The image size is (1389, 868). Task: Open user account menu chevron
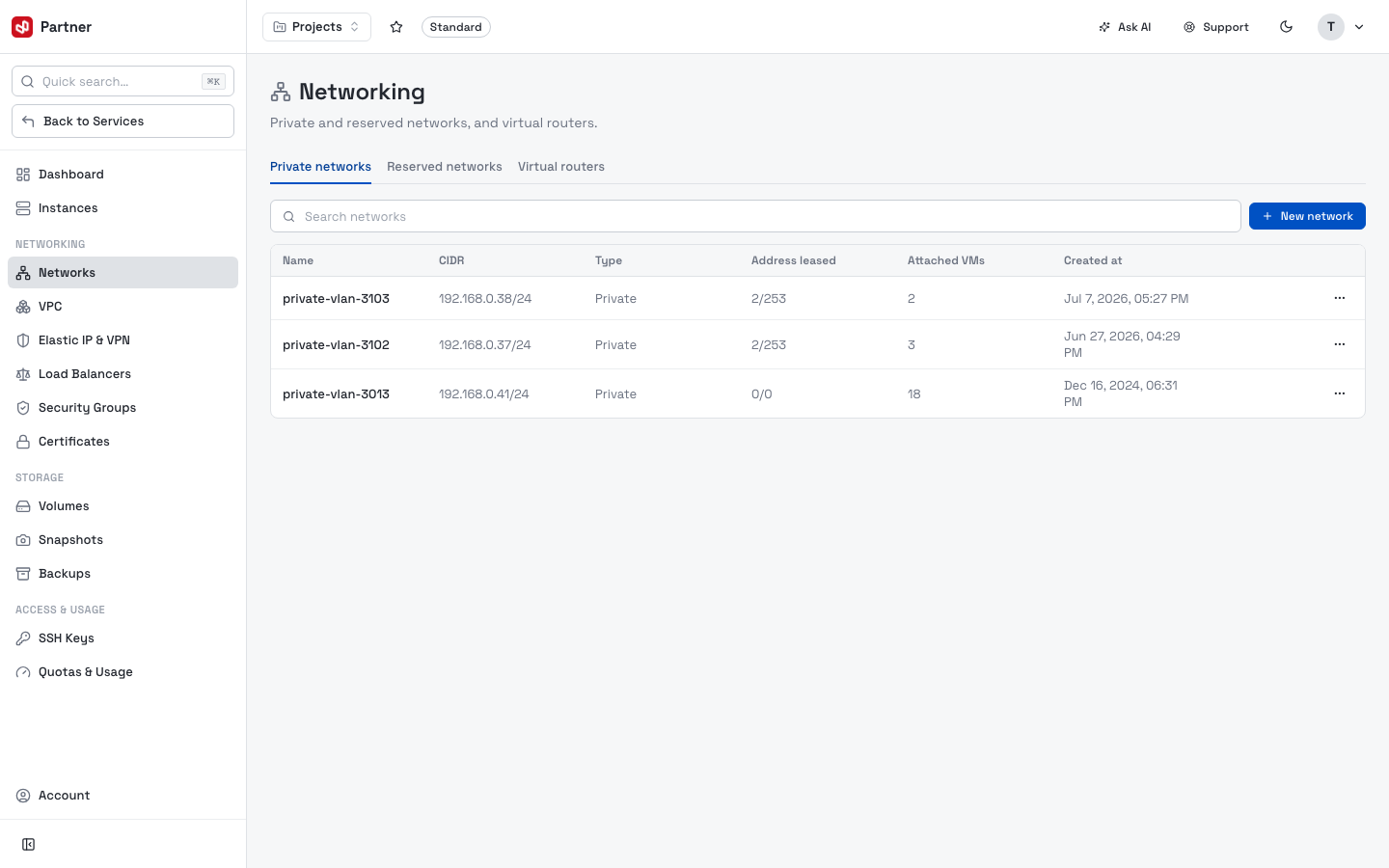click(1359, 27)
